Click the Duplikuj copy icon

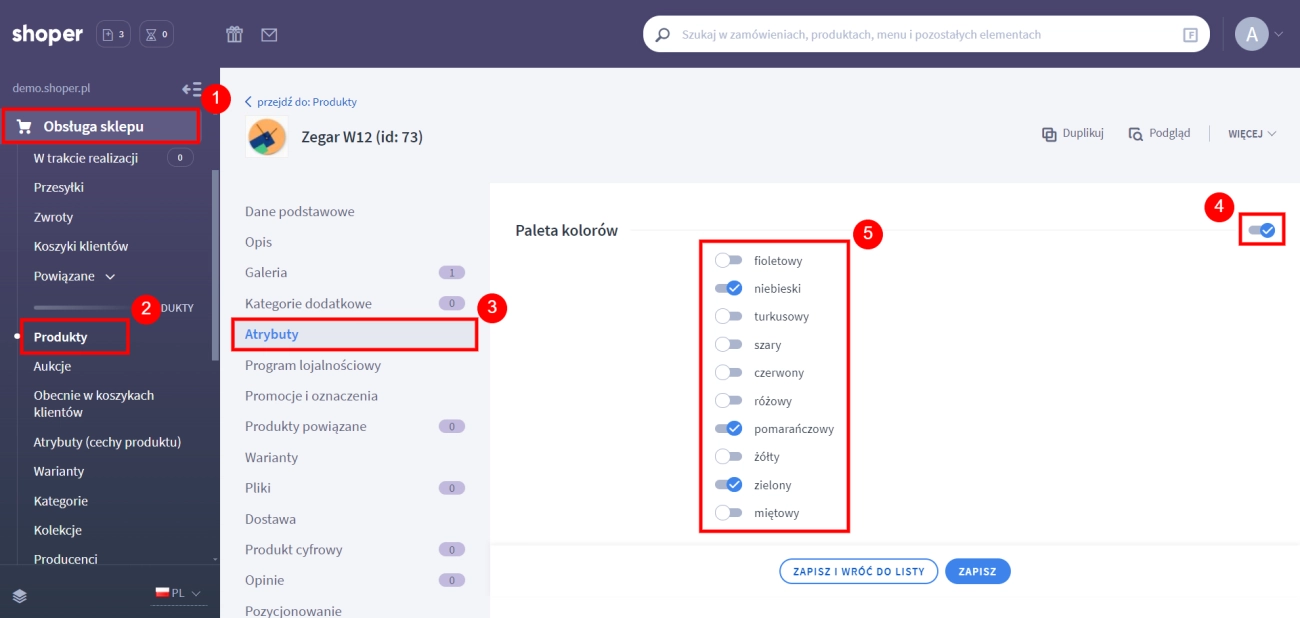pyautogui.click(x=1049, y=134)
